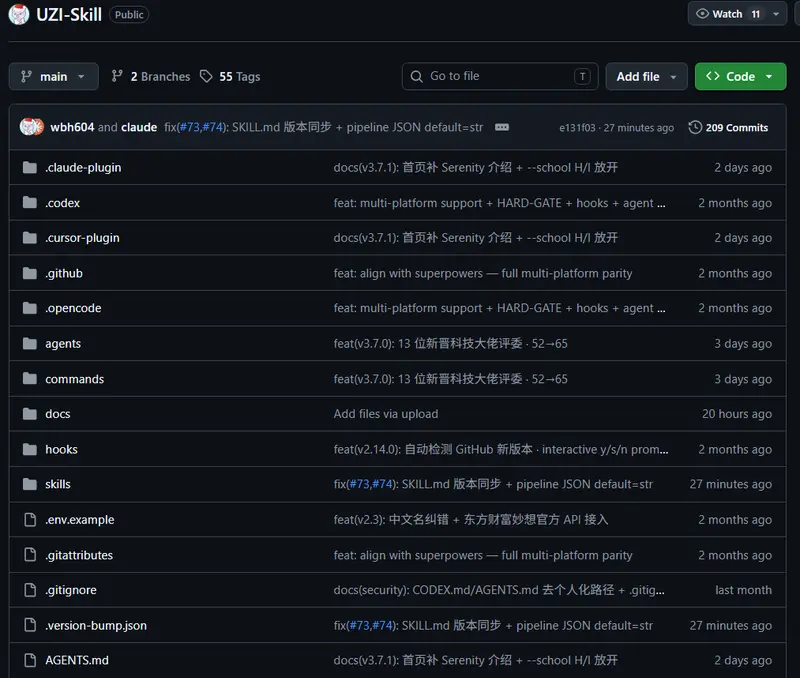The width and height of the screenshot is (800, 678).
Task: Open the skills folder icon
Action: (x=30, y=484)
